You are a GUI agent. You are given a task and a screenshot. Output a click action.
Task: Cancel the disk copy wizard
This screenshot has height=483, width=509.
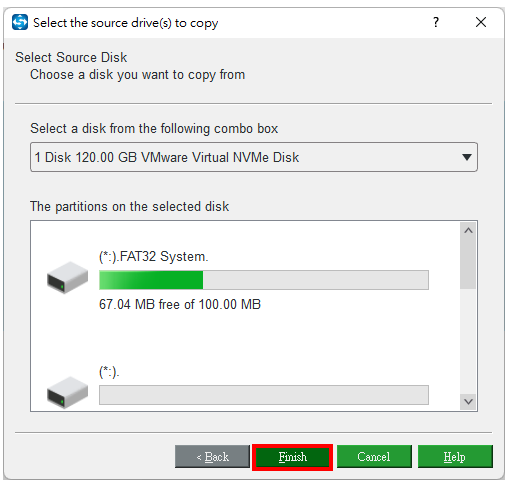pos(374,457)
